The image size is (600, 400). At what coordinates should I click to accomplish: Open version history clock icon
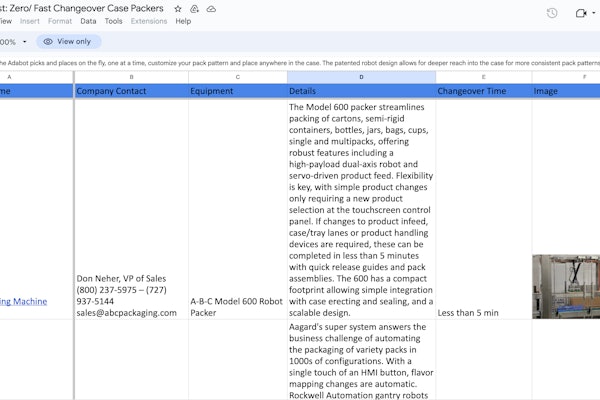(552, 13)
